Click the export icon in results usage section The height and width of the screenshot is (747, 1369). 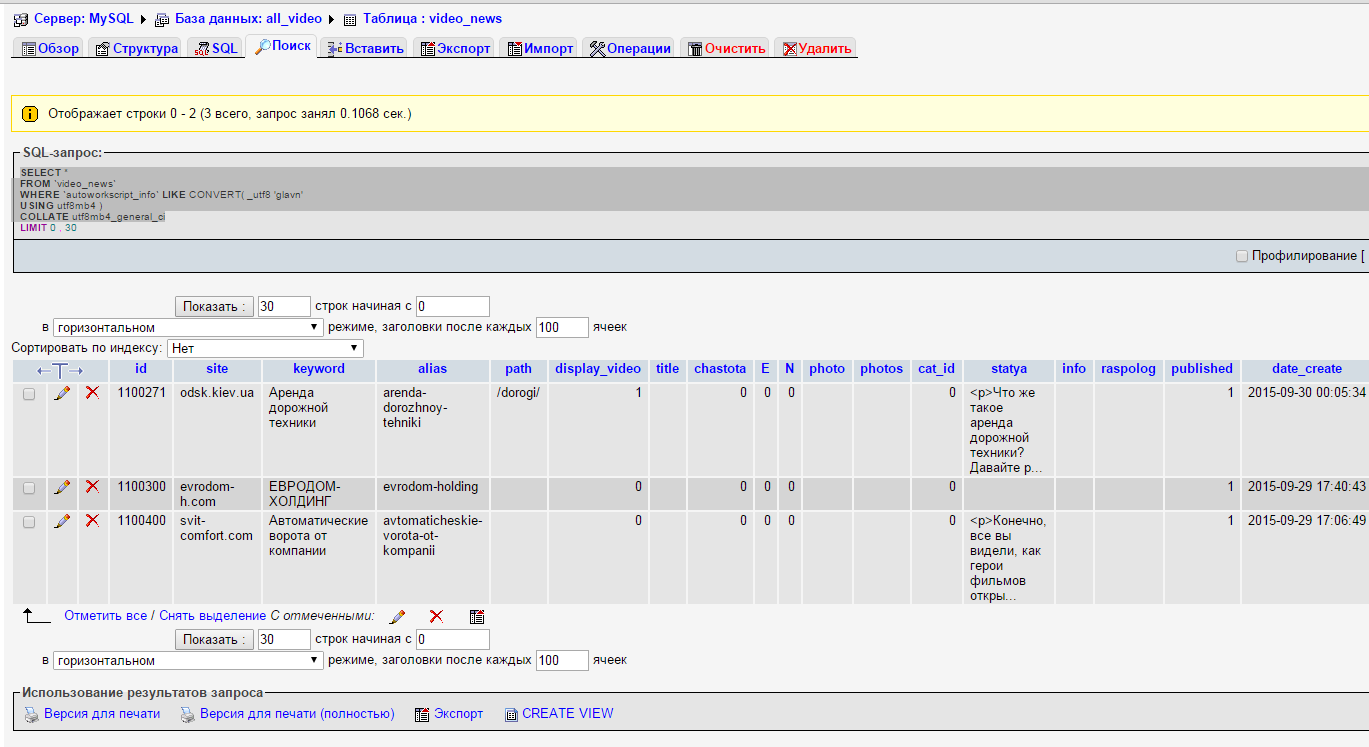click(422, 714)
